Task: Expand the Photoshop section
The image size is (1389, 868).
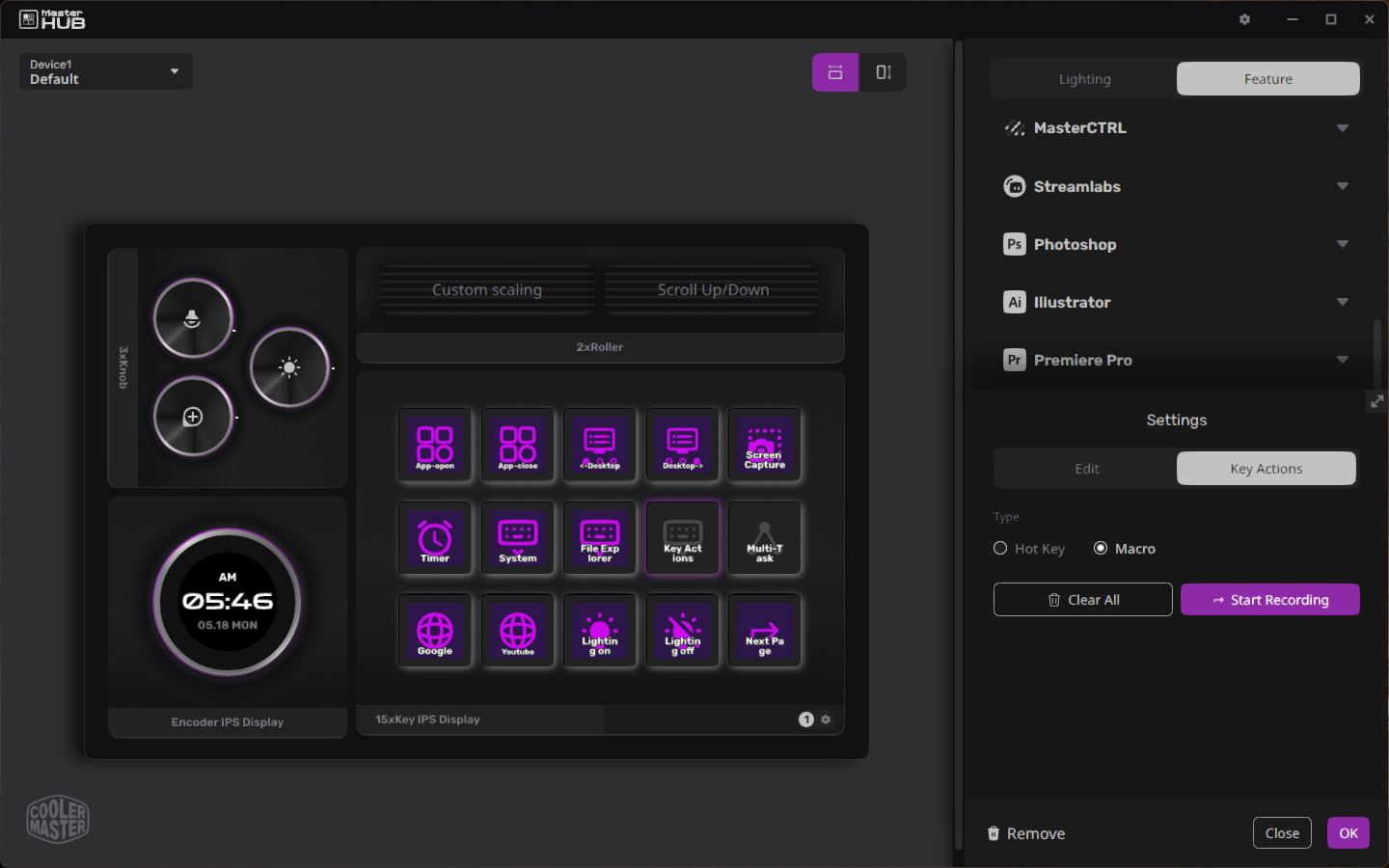Action: (x=1170, y=244)
